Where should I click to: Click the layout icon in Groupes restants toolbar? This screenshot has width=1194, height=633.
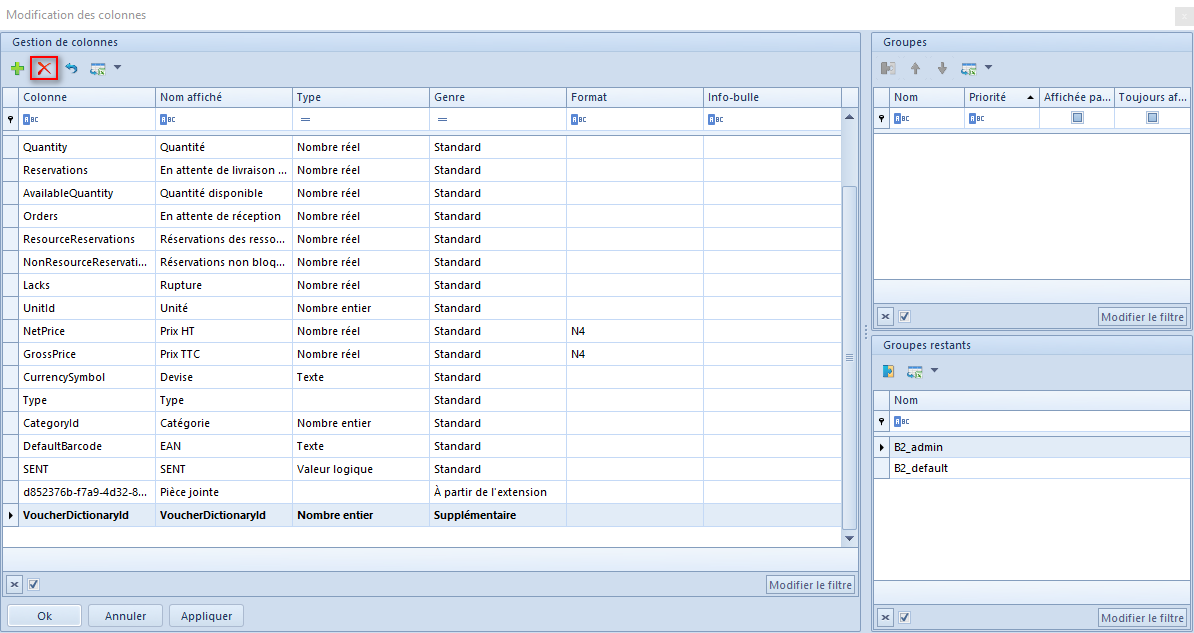915,372
